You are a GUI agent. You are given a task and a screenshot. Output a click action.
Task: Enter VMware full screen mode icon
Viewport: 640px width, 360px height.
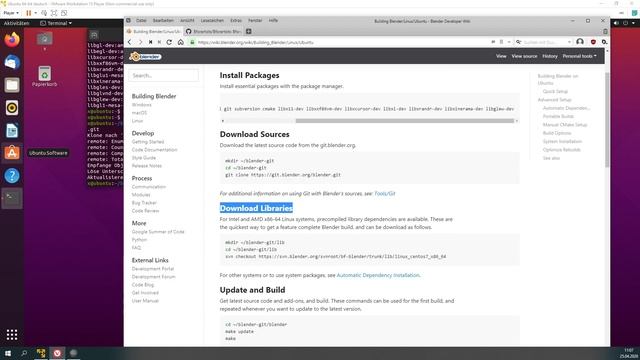[54, 13]
